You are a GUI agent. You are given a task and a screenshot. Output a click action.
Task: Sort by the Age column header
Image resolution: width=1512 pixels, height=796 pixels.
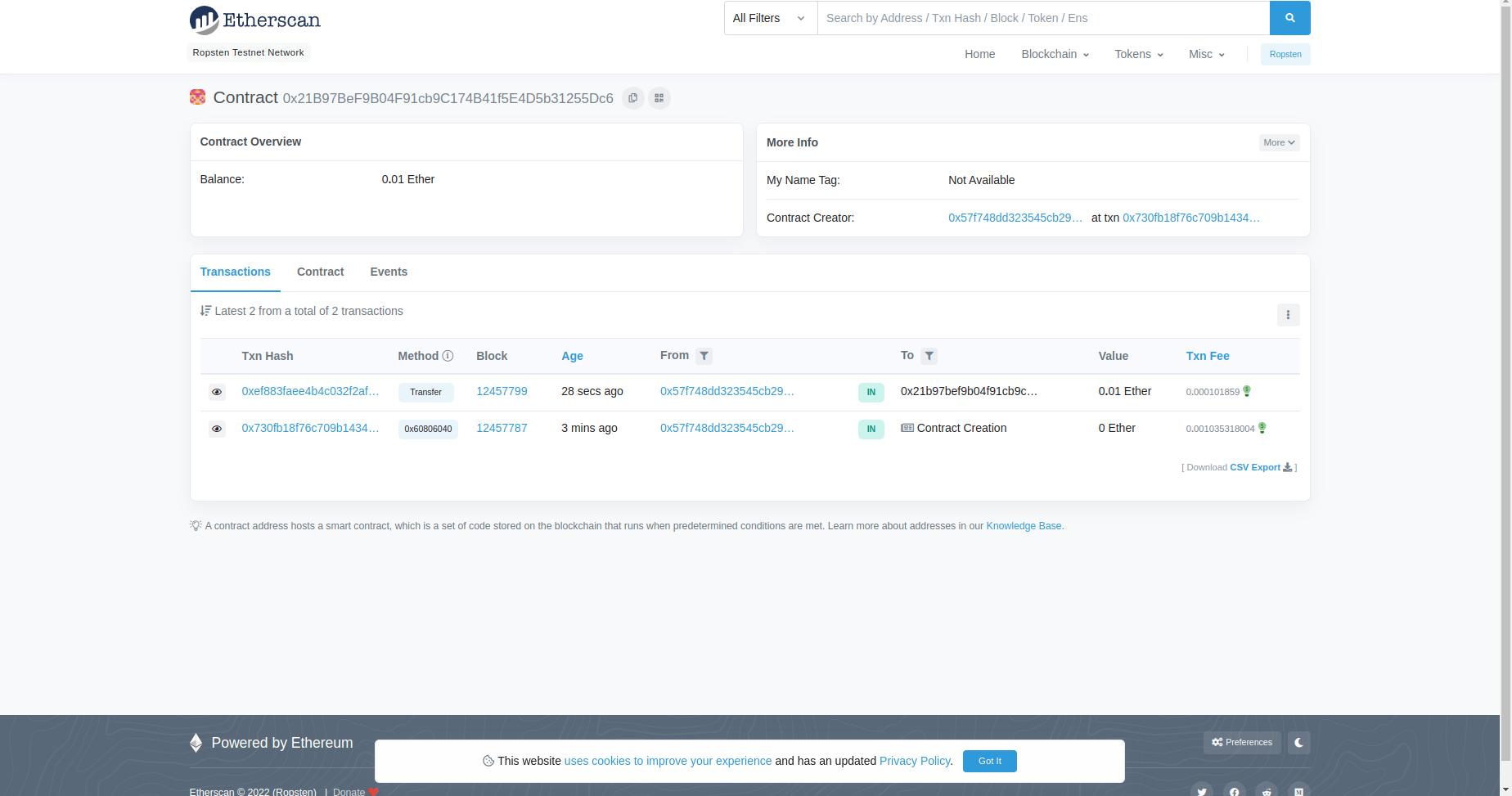click(572, 356)
